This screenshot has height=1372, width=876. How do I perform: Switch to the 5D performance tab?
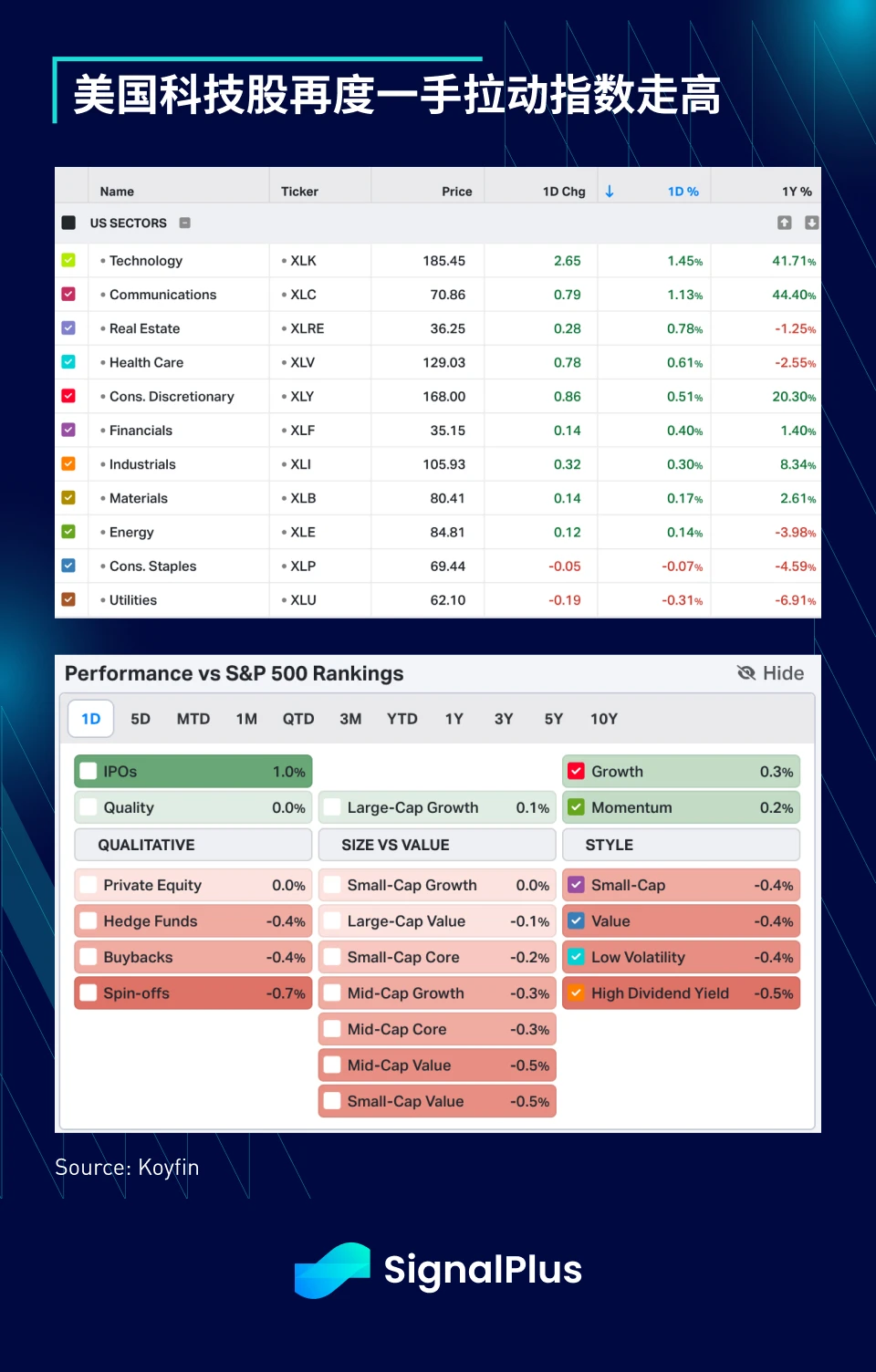point(141,719)
